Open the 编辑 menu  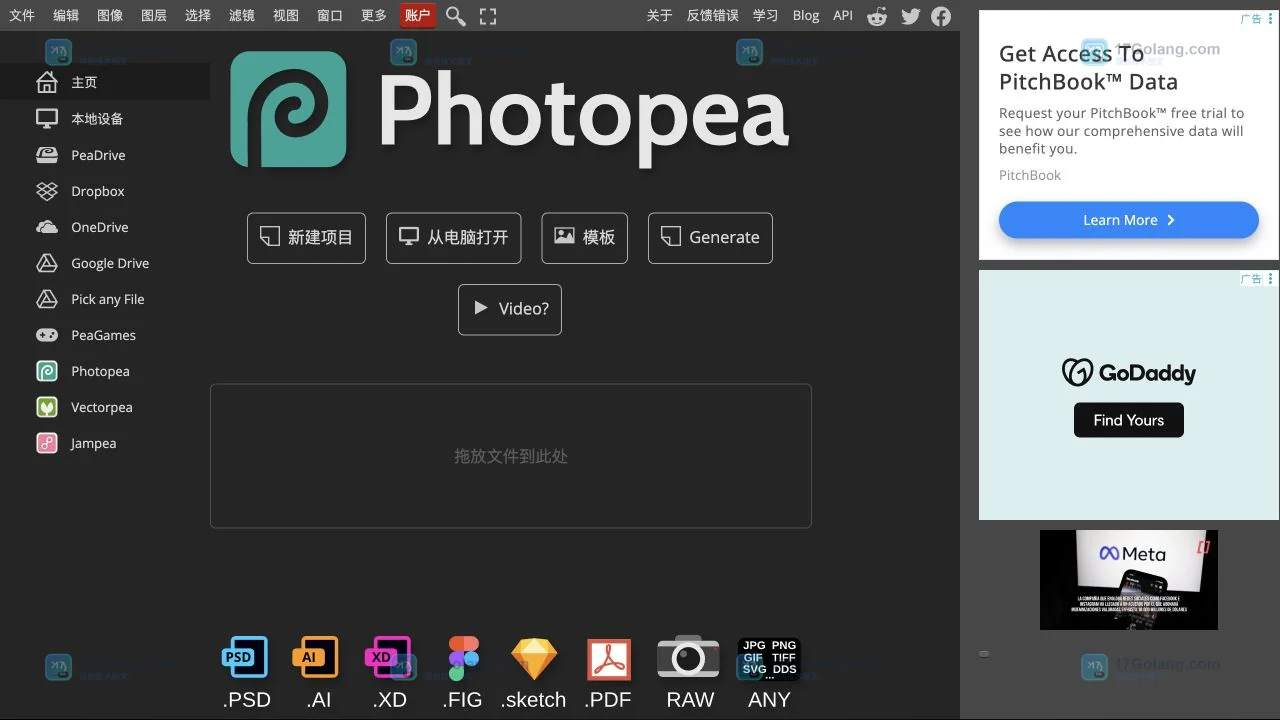pos(66,15)
